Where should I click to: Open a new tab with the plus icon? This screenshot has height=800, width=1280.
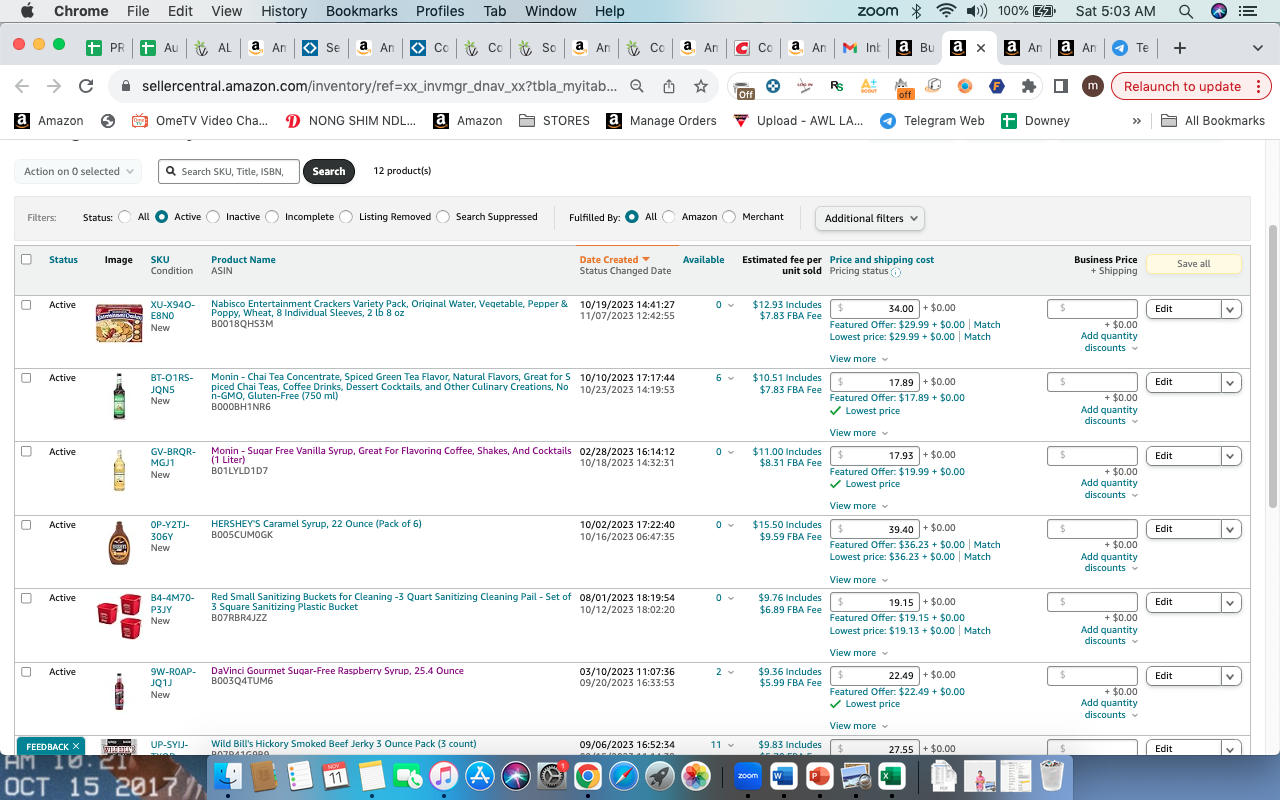[1180, 47]
